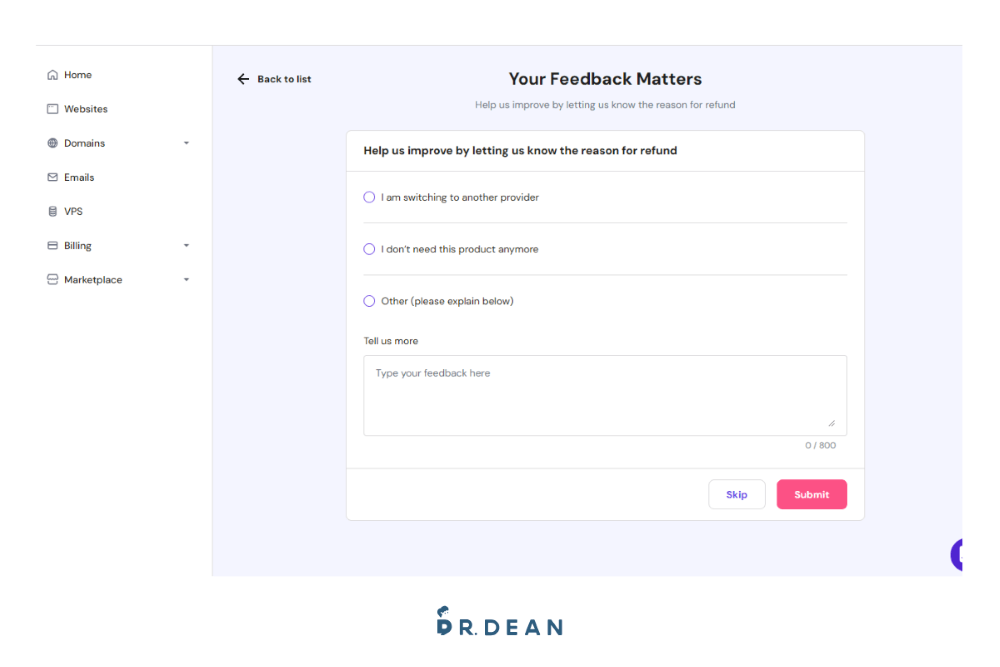1000x667 pixels.
Task: Expand the Domains submenu arrow
Action: pyautogui.click(x=186, y=143)
